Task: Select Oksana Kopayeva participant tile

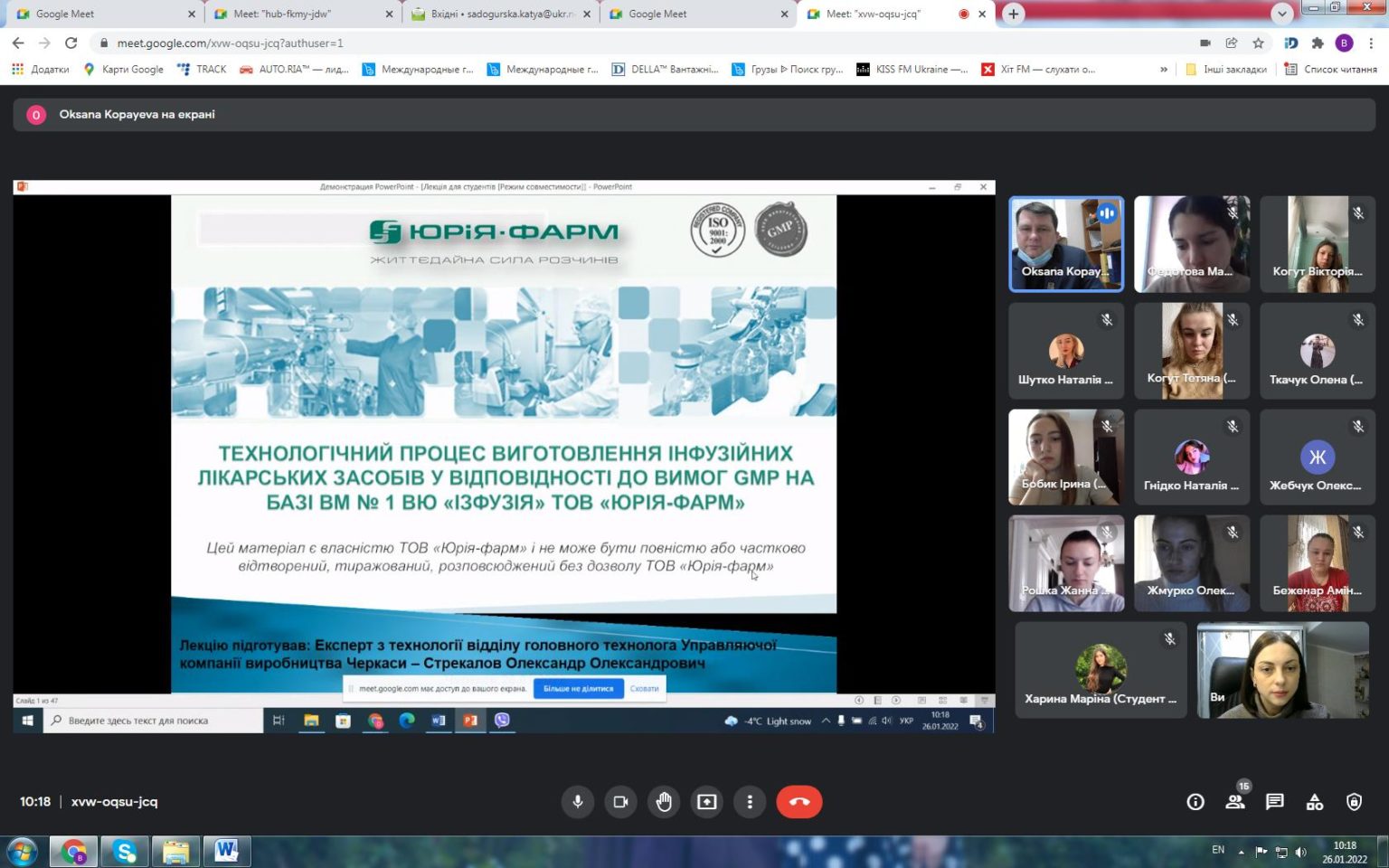Action: pos(1066,244)
